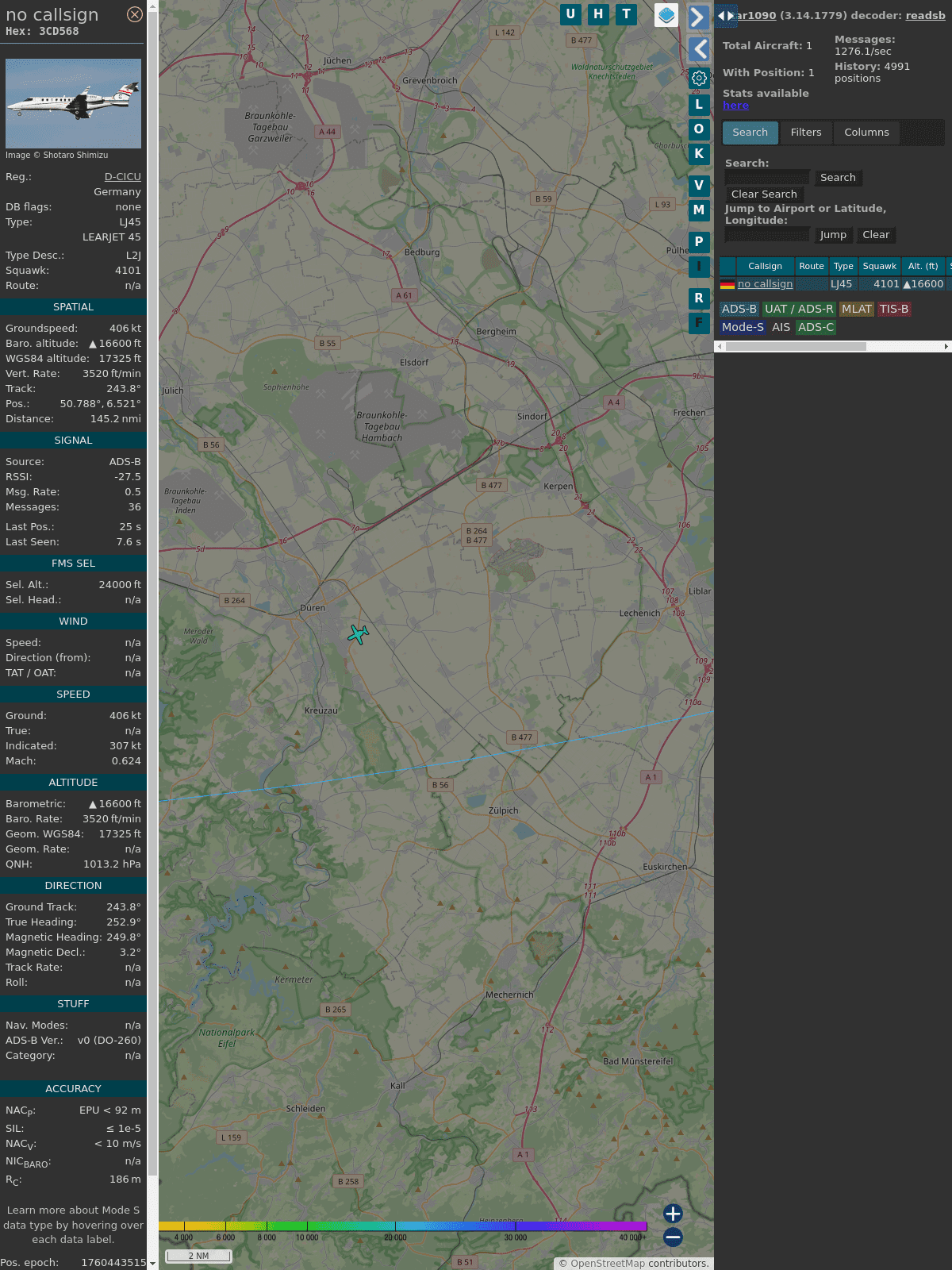Toggle the O map button
Image resolution: width=952 pixels, height=1270 pixels.
[699, 129]
